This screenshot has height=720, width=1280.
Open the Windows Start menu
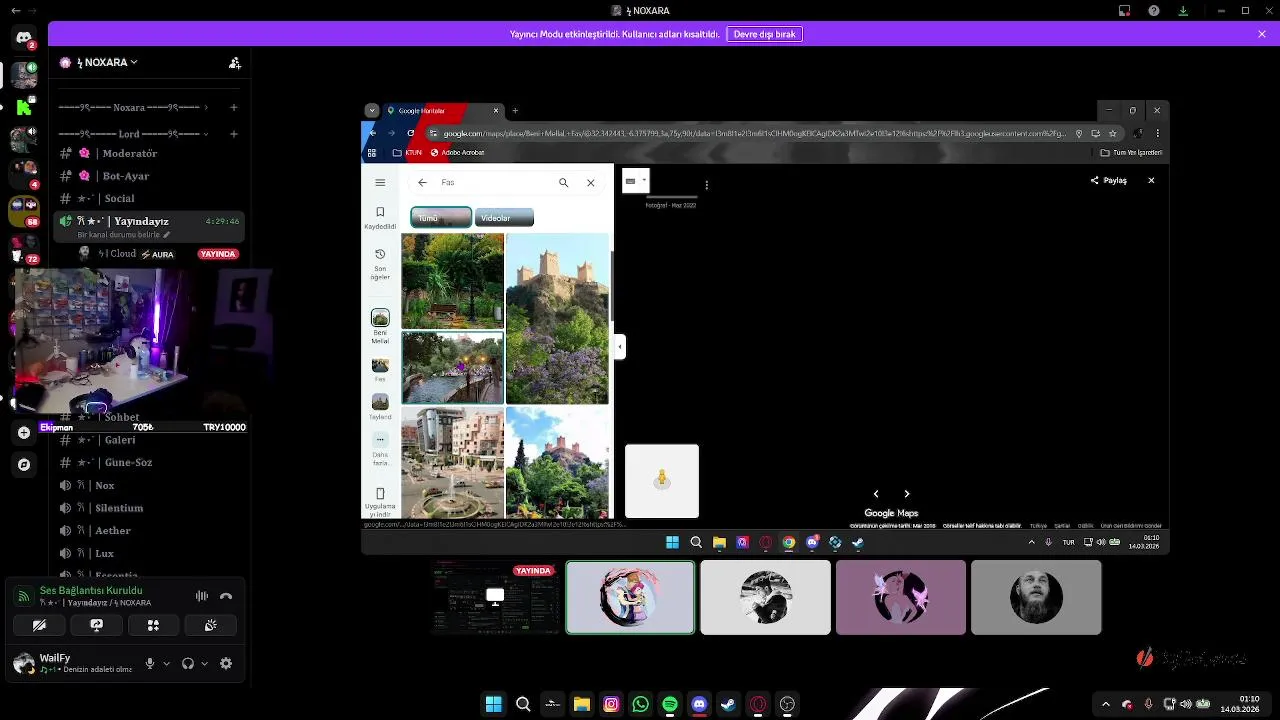click(x=493, y=704)
